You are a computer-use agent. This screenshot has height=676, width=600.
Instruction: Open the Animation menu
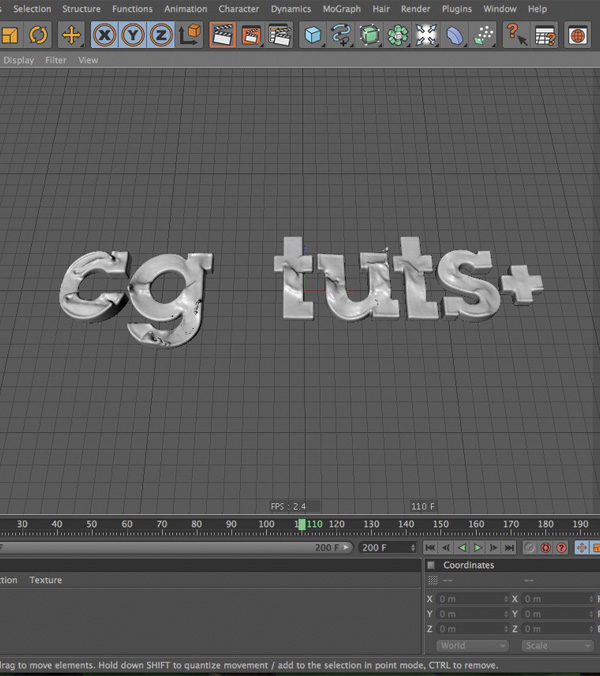click(x=185, y=9)
